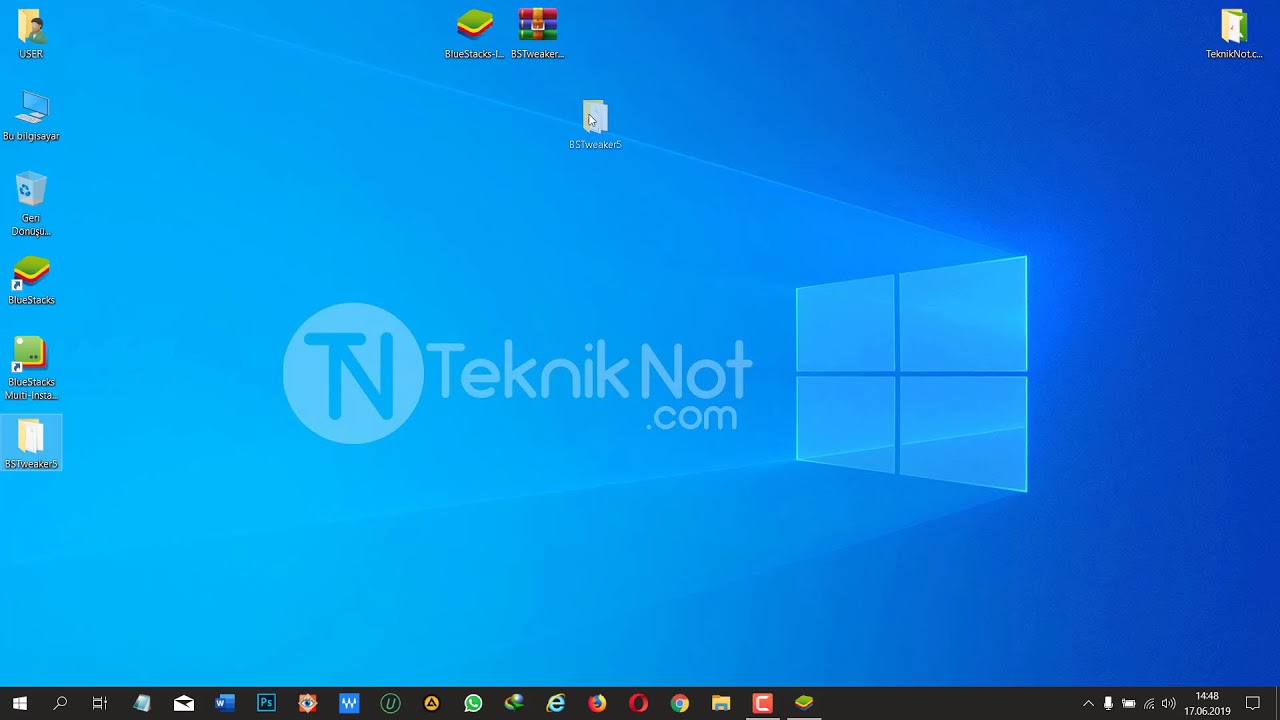
Task: Open Internet Download Manager taskbar icon
Action: point(514,703)
